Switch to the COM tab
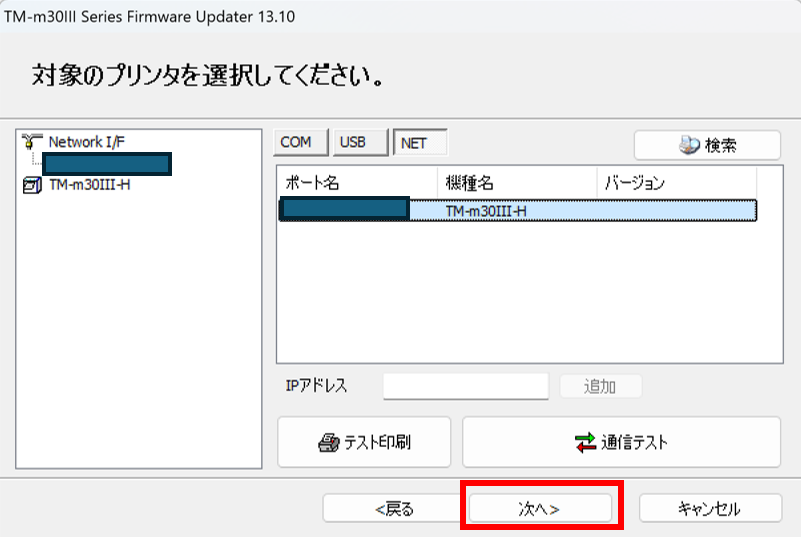Image resolution: width=801 pixels, height=537 pixels. 300,142
